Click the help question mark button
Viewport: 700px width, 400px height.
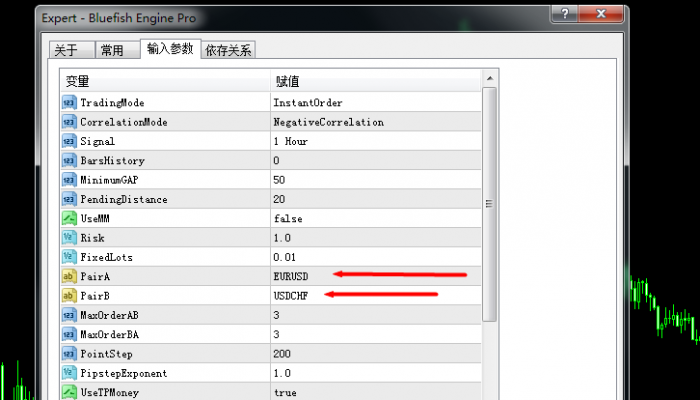click(564, 14)
